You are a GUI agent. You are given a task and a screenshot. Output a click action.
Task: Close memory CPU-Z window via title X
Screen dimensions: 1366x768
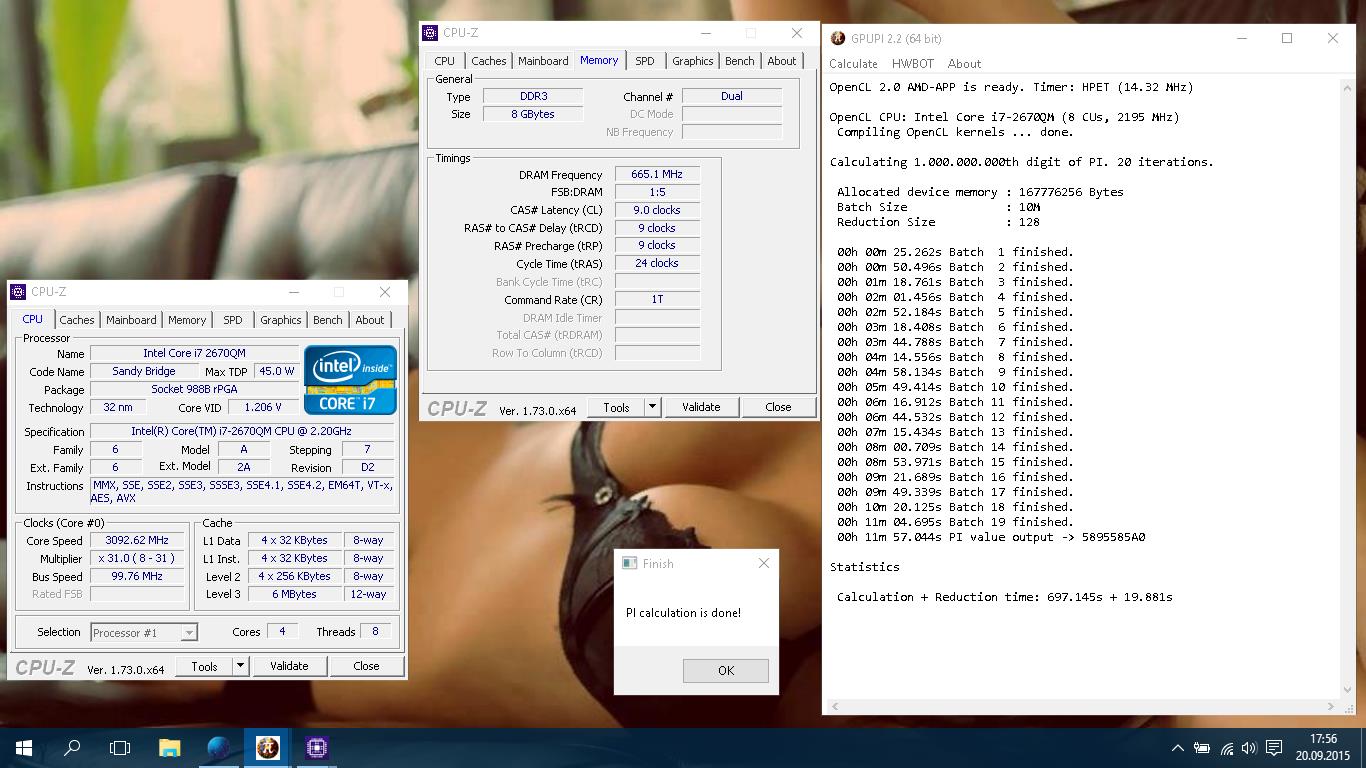pos(797,33)
